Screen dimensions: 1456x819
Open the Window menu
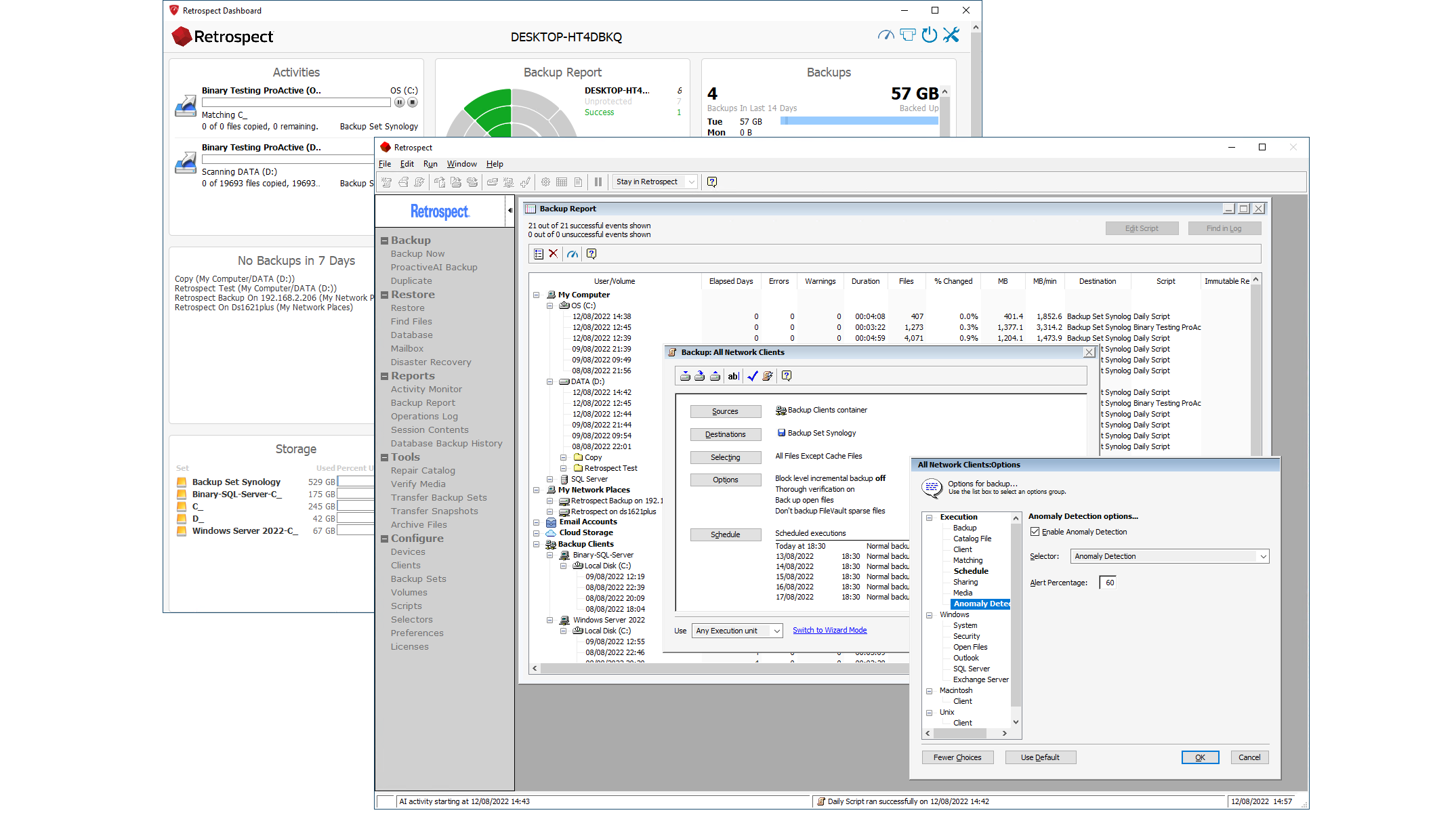tap(462, 164)
